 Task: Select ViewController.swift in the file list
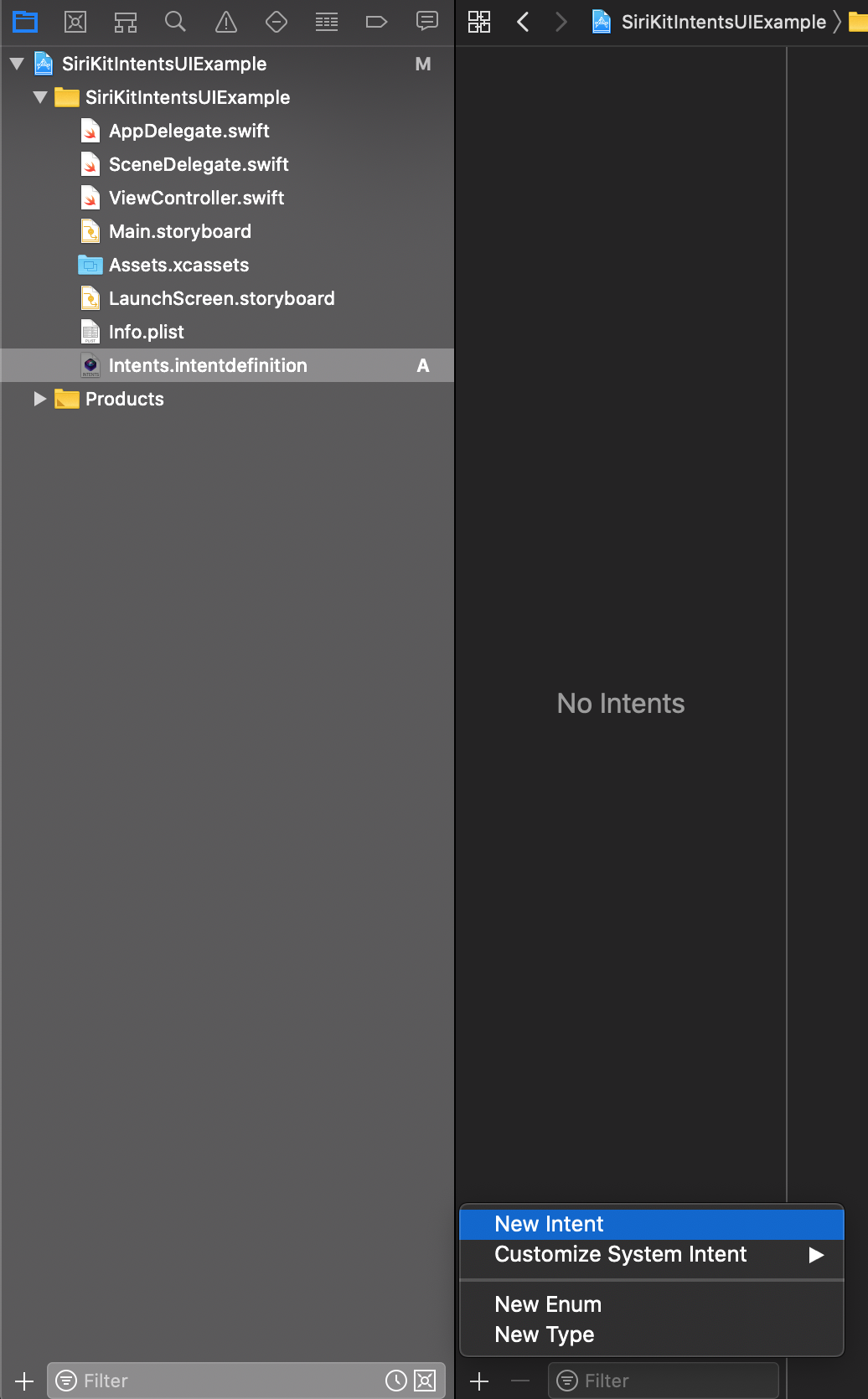(196, 198)
